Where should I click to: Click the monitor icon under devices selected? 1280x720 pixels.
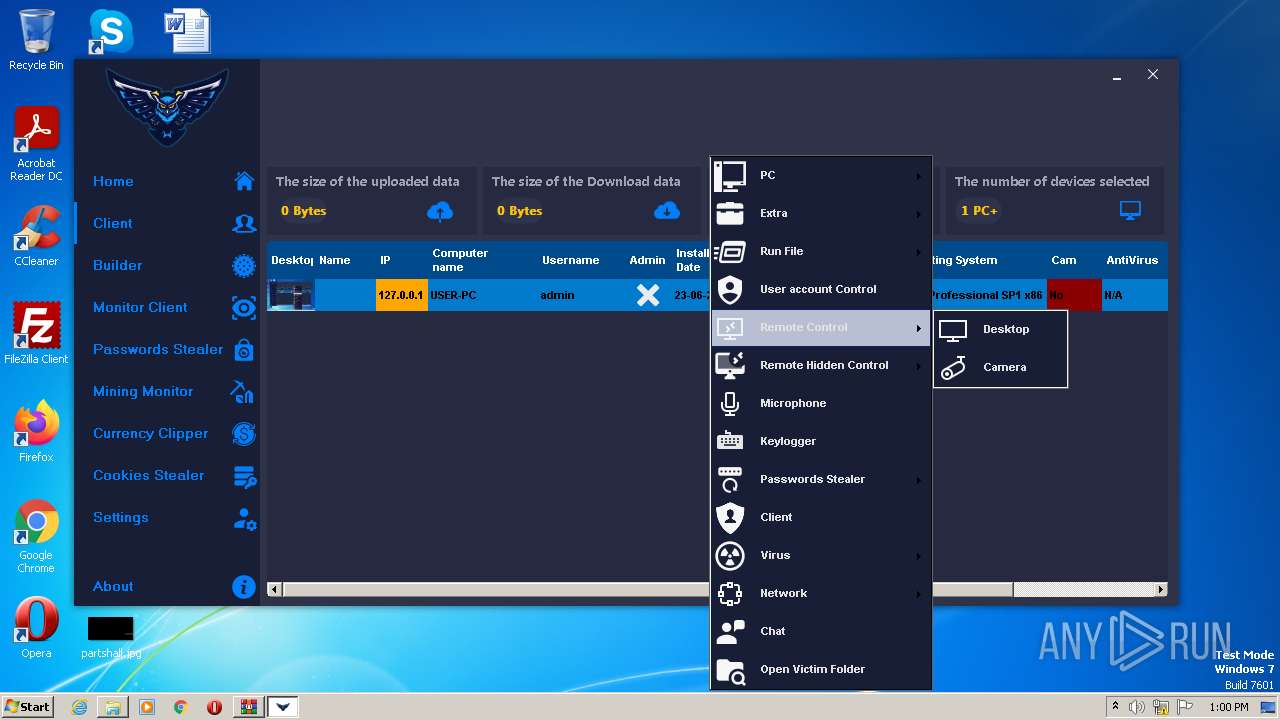[1130, 211]
